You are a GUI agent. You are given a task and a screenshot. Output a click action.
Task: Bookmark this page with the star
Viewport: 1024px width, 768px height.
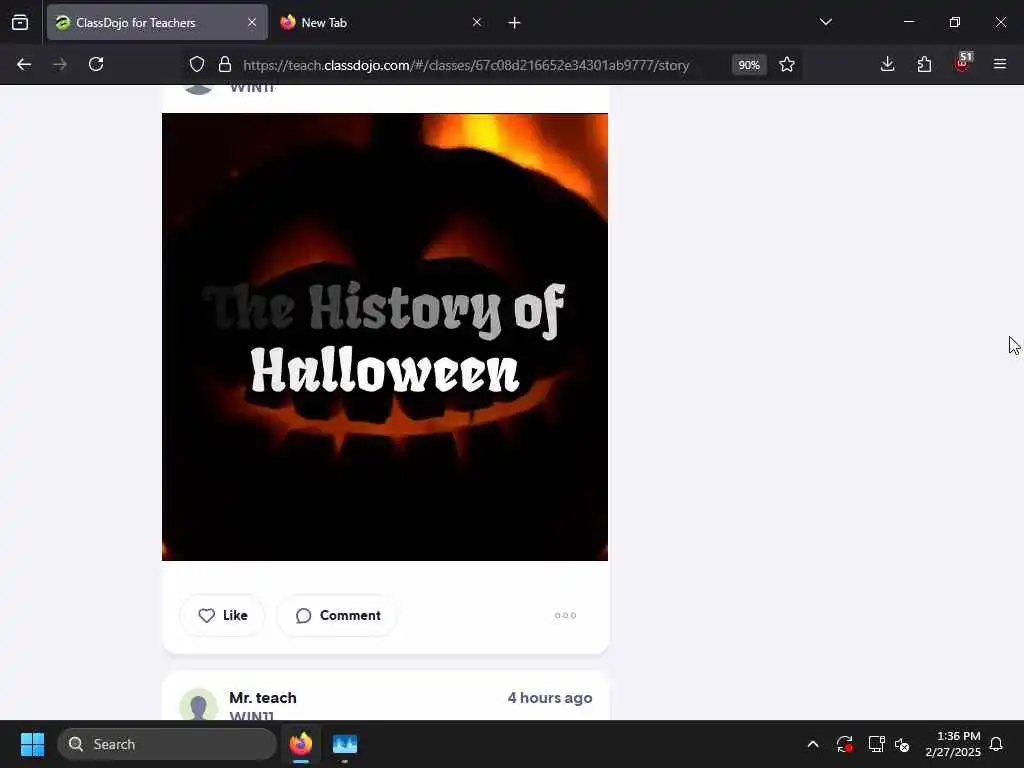pos(786,64)
